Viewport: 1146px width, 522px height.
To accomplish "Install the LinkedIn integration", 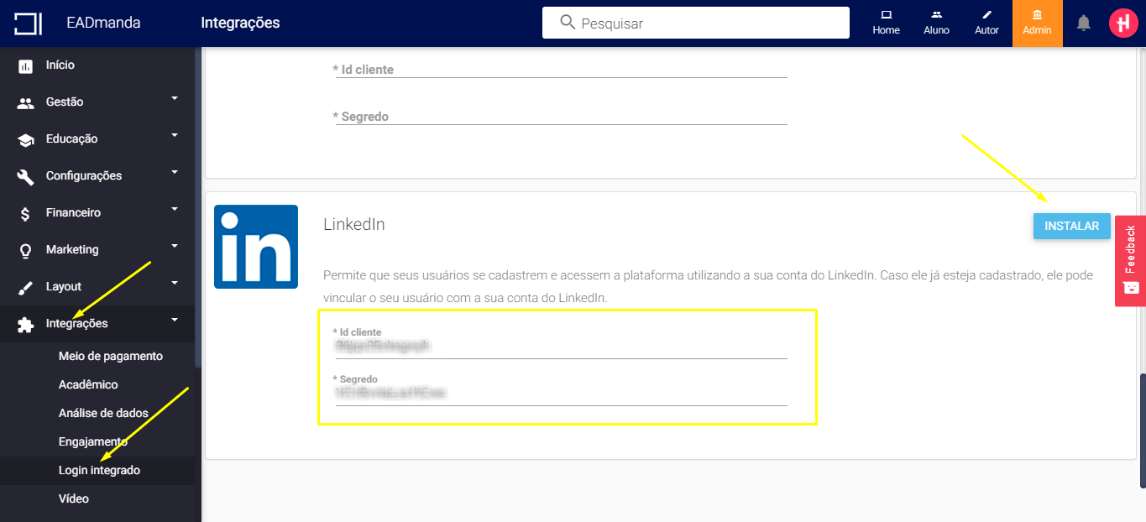I will pos(1071,226).
